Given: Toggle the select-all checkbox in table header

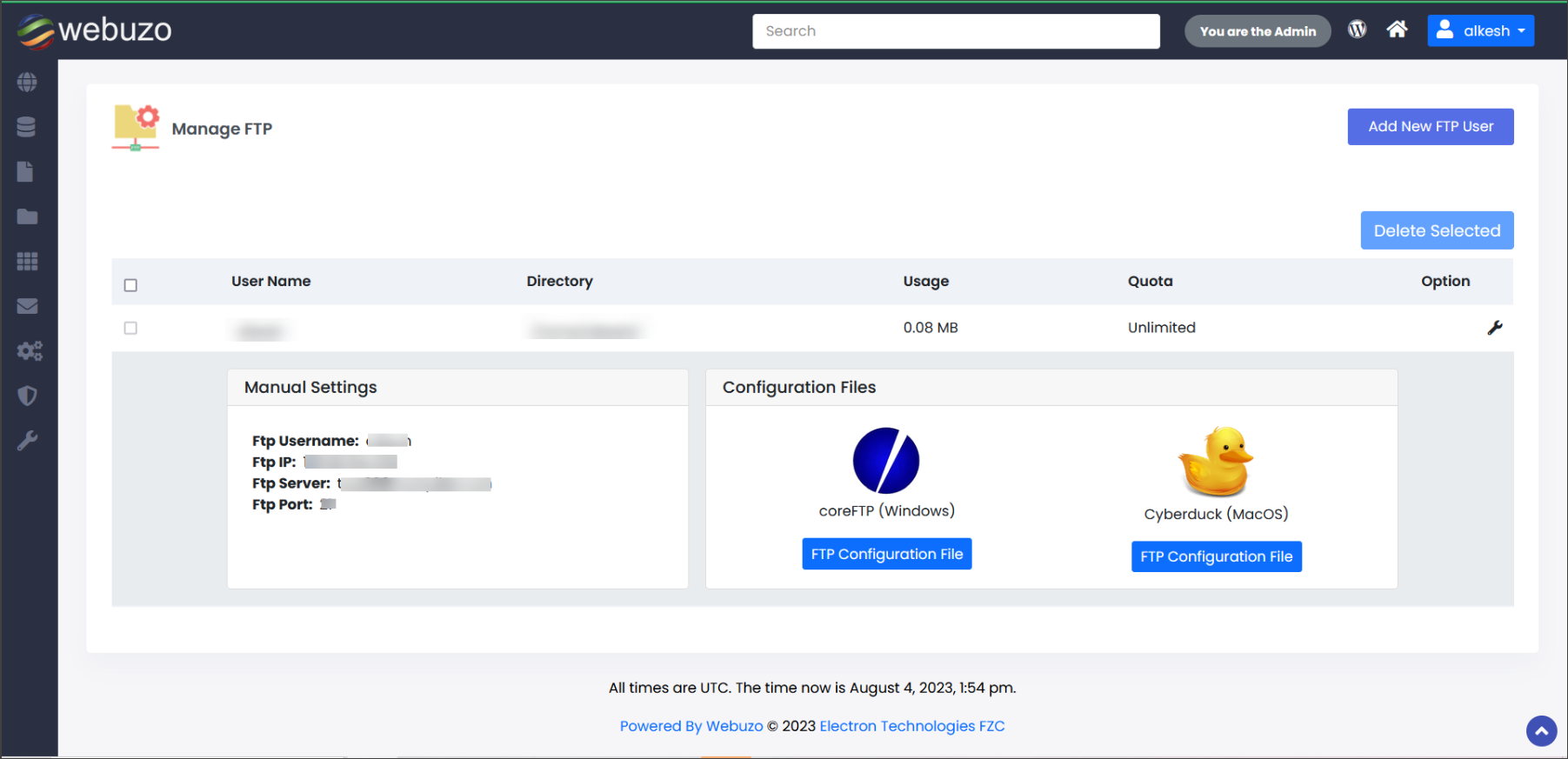Looking at the screenshot, I should (x=130, y=285).
